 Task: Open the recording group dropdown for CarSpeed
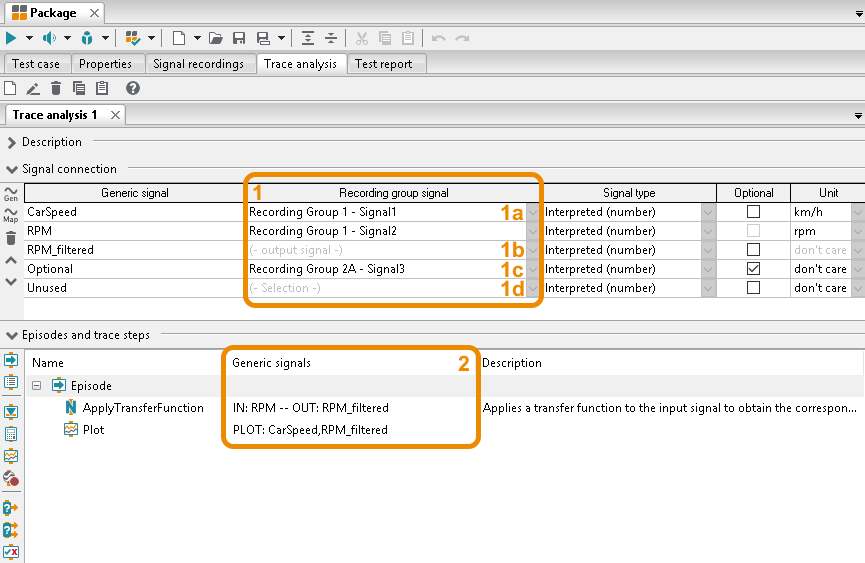point(532,212)
